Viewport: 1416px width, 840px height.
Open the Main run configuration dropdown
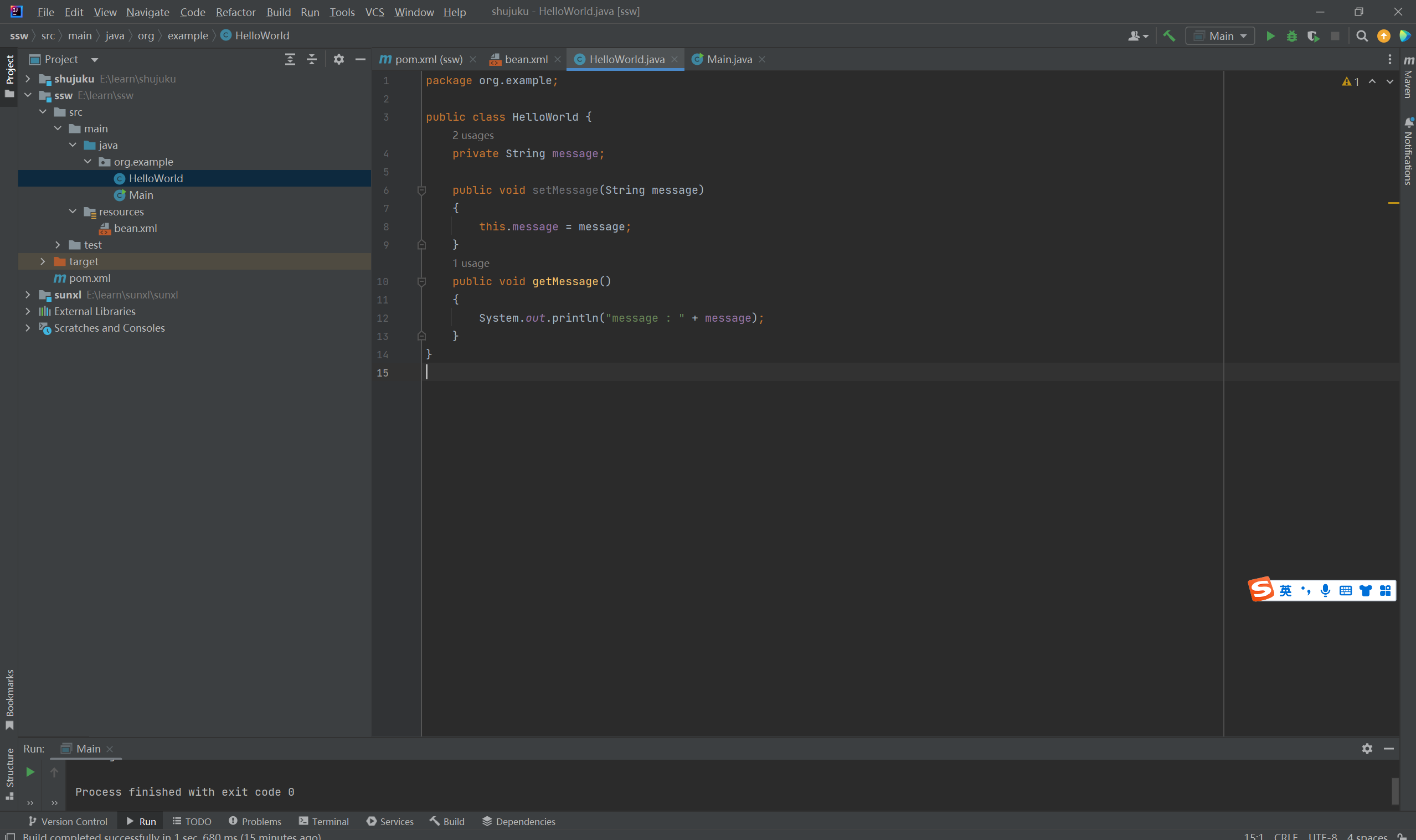(1220, 36)
